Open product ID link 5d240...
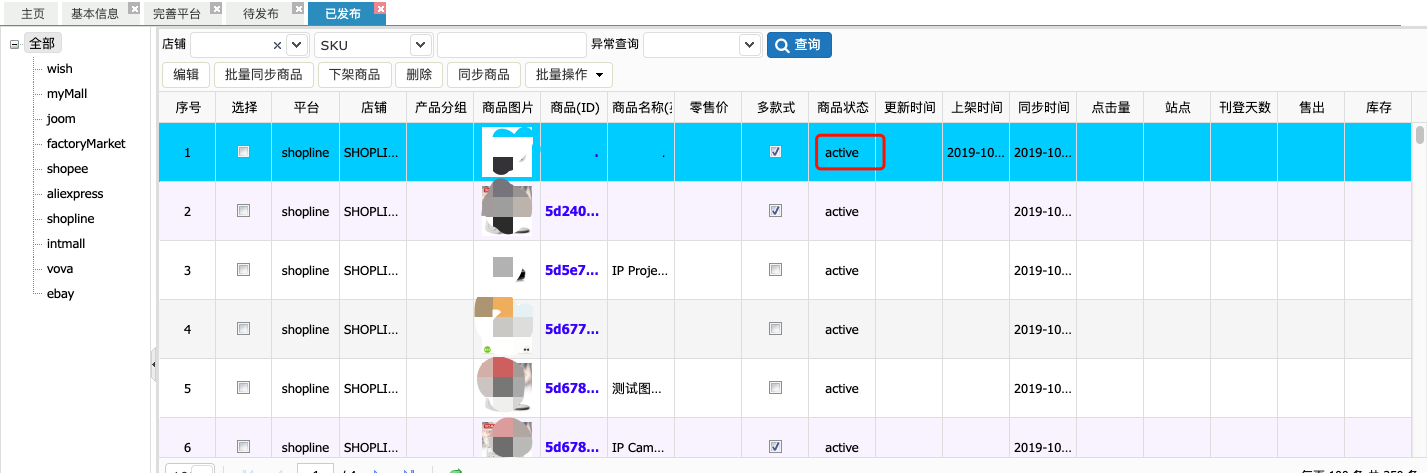 (x=572, y=212)
